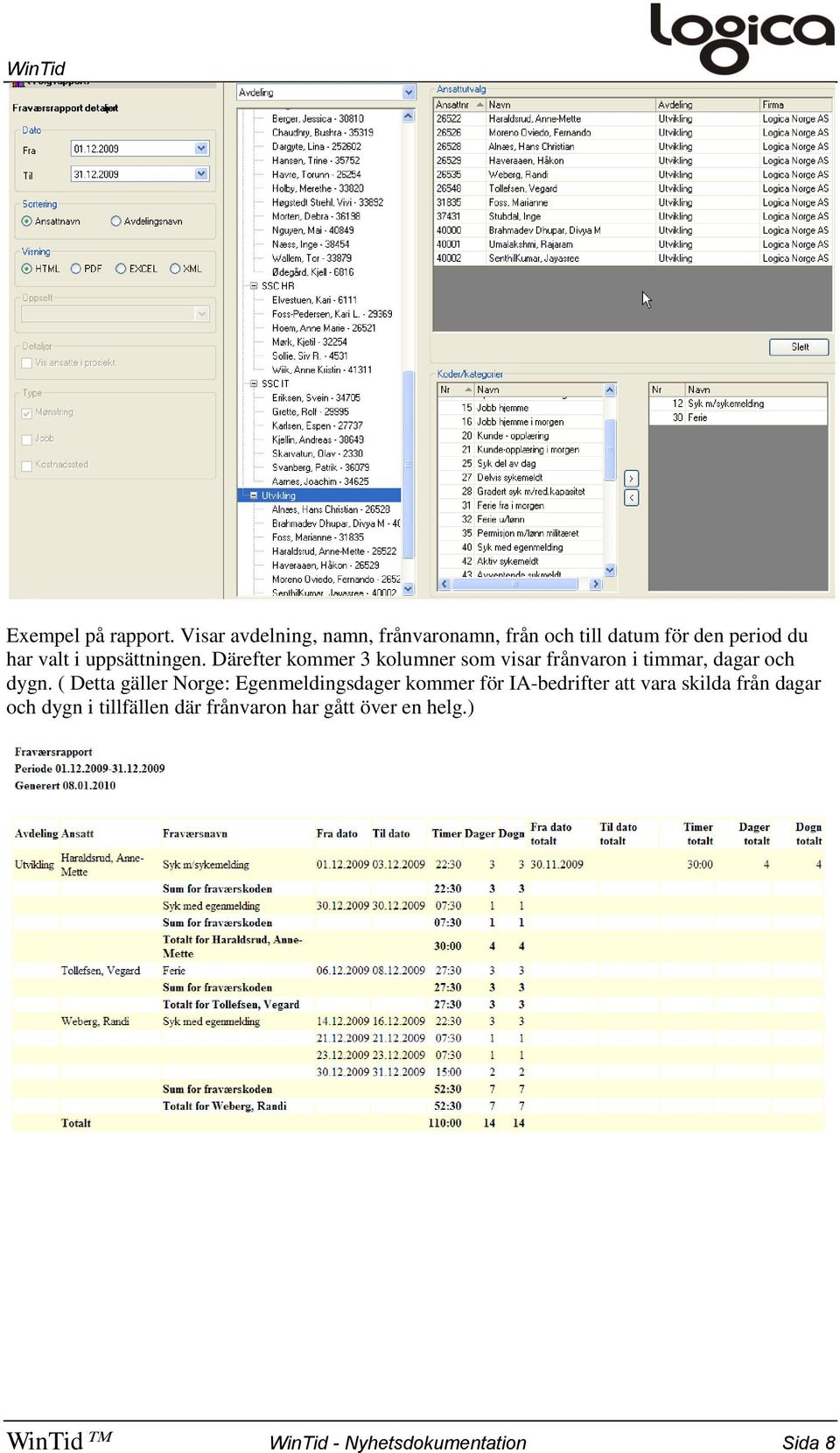Click the arrow button to add selected code
Image resolution: width=840 pixels, height=1453 pixels.
[x=632, y=479]
